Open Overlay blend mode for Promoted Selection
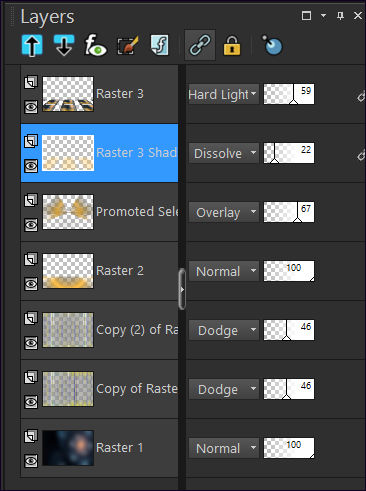The height and width of the screenshot is (491, 366). pos(224,212)
